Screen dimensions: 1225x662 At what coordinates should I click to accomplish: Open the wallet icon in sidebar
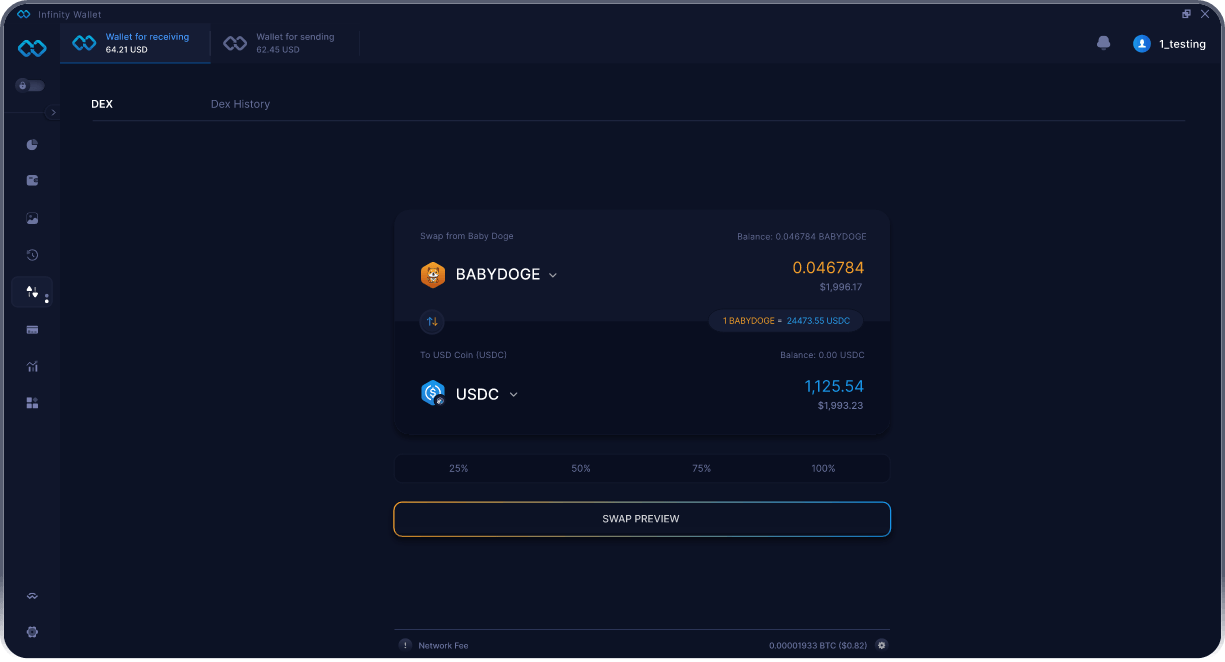[32, 181]
